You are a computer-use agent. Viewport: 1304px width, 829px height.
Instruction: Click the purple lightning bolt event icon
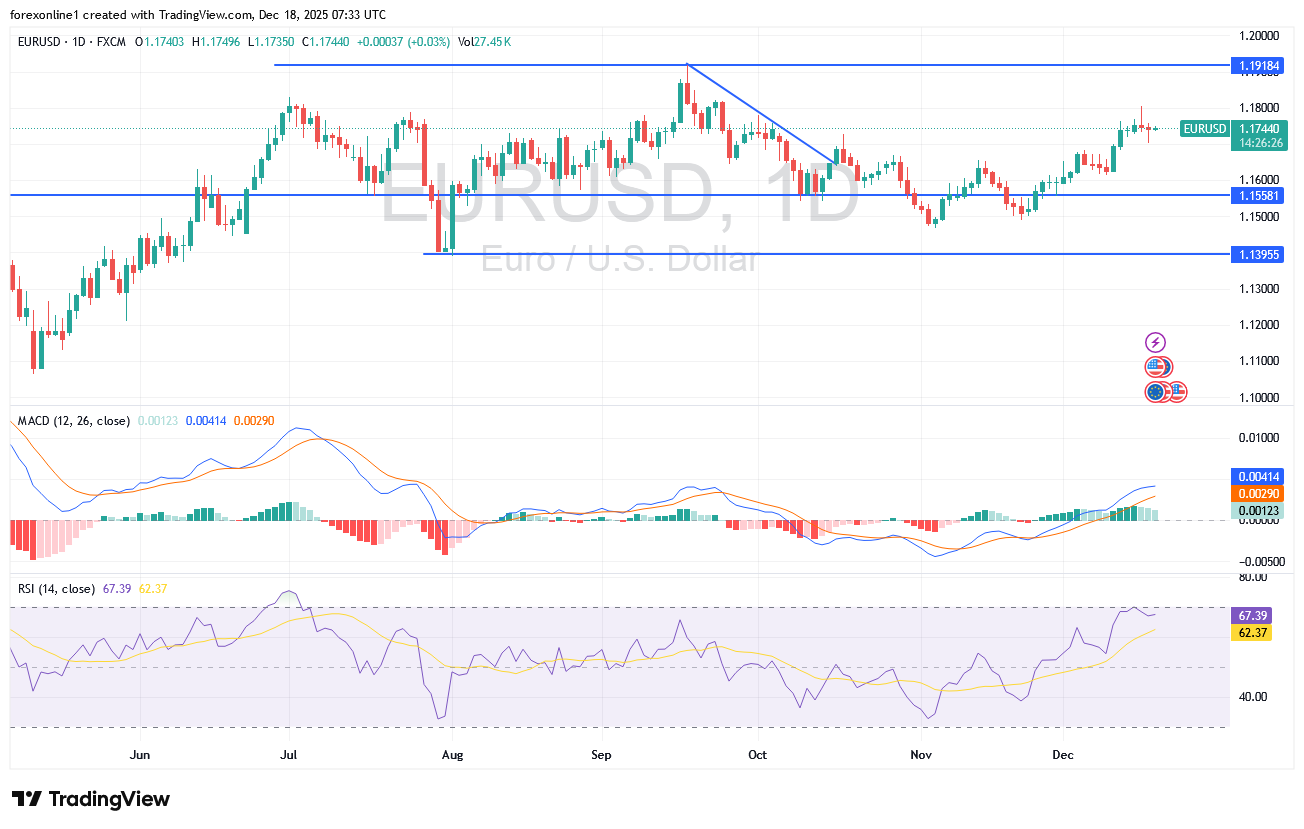click(1155, 341)
